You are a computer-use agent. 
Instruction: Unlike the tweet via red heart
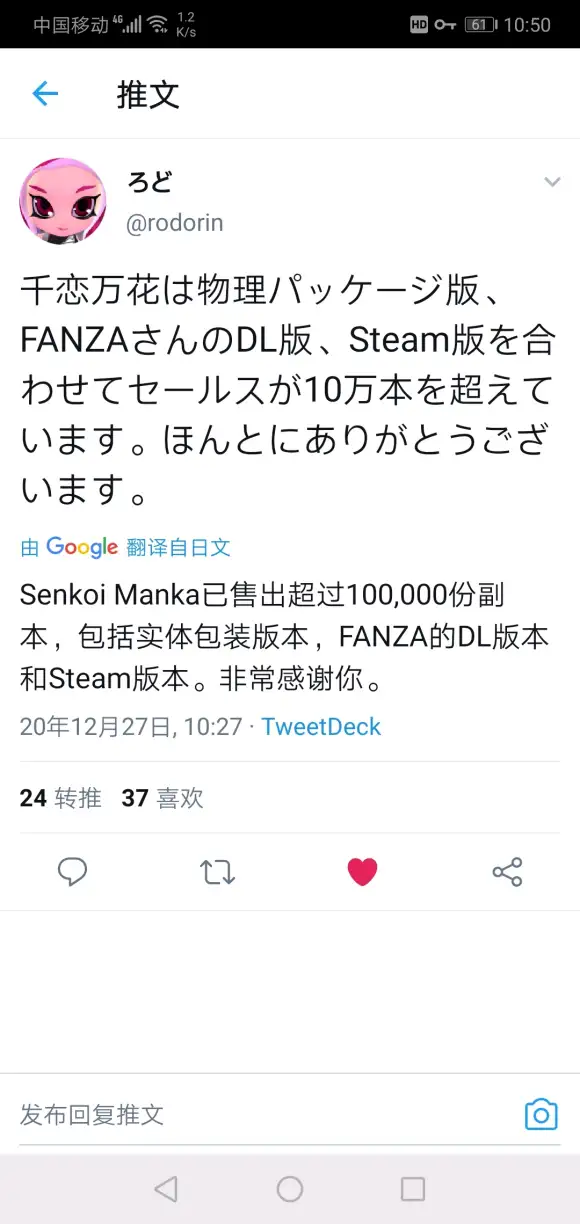[x=362, y=872]
